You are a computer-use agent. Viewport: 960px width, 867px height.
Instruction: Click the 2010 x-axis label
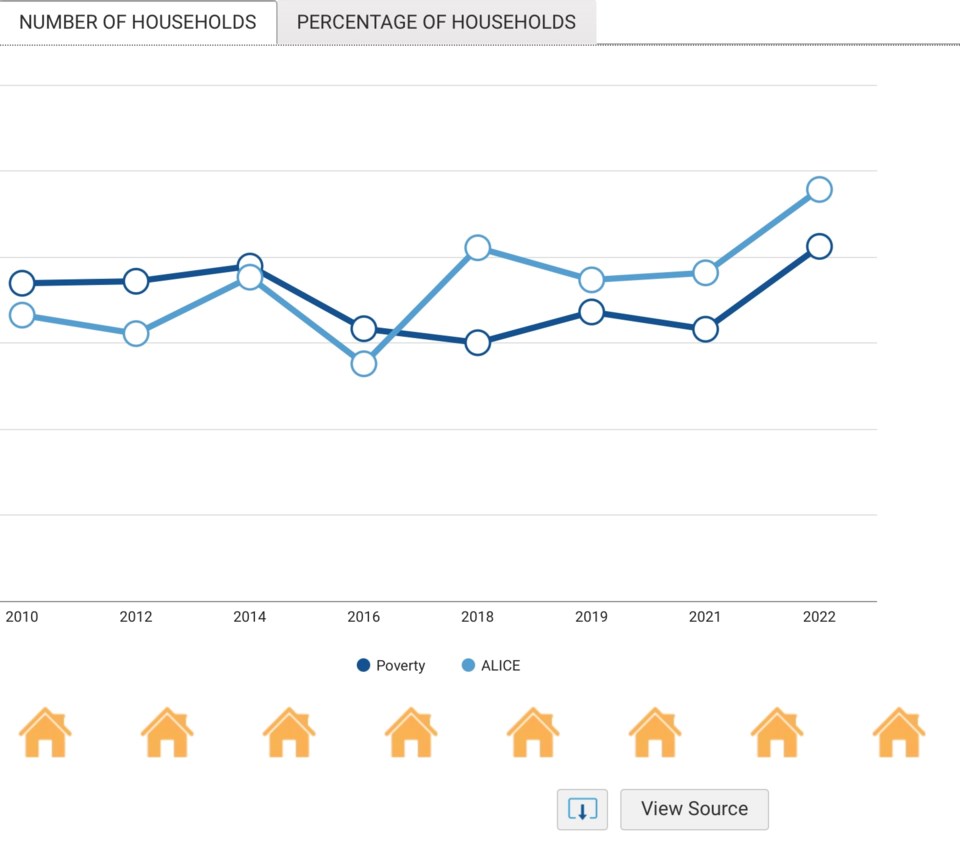point(22,617)
